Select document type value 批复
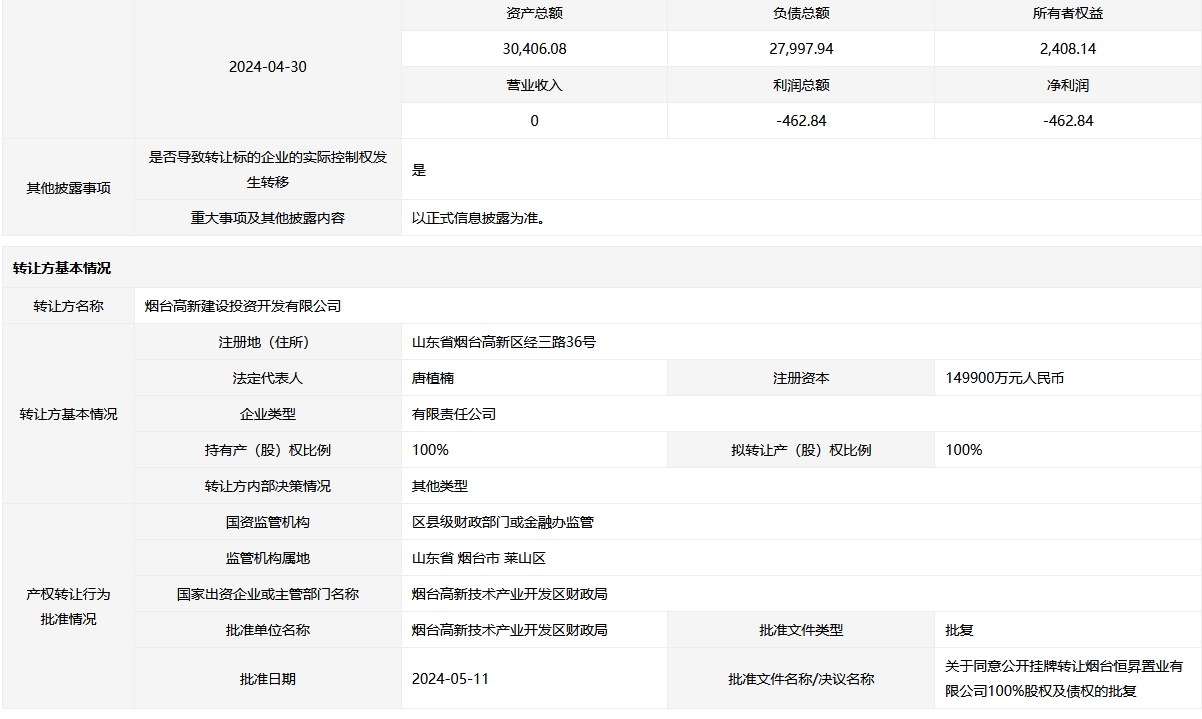Viewport: 1202px width, 719px height. click(x=959, y=630)
